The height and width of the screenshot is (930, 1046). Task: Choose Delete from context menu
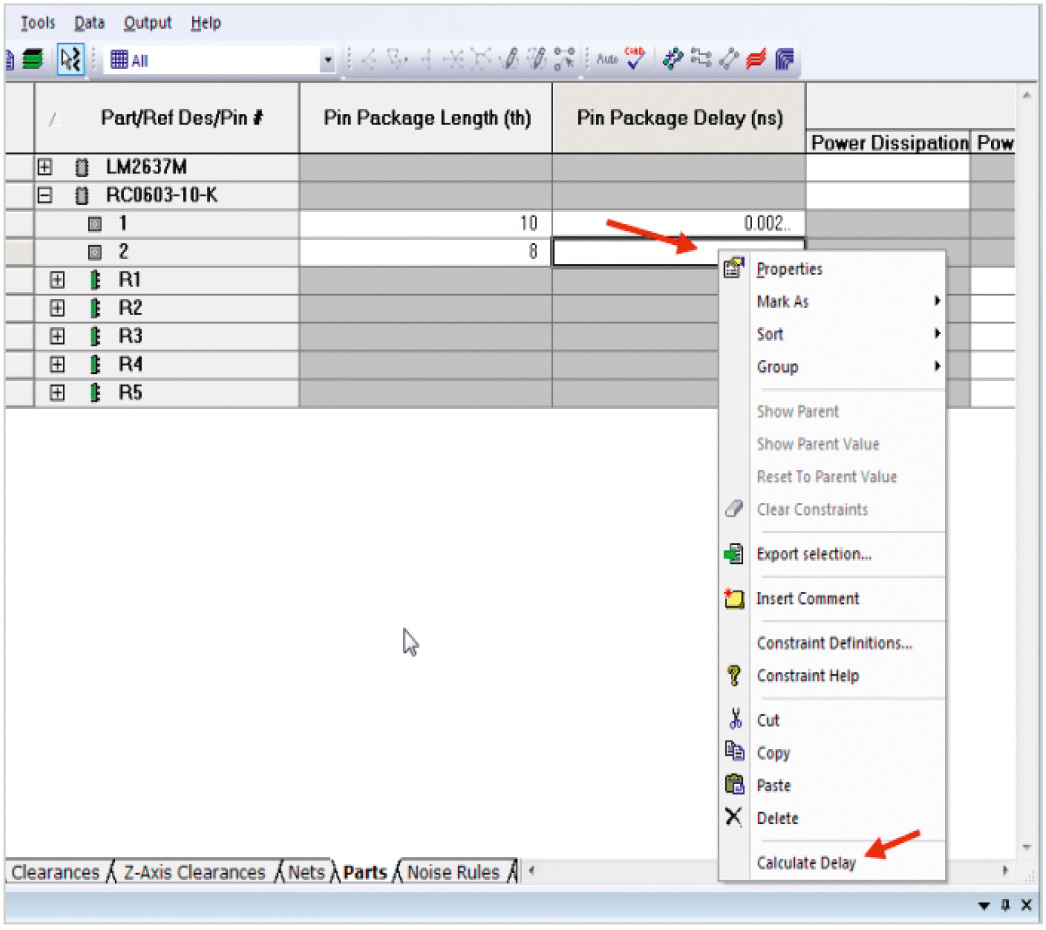(x=832, y=819)
